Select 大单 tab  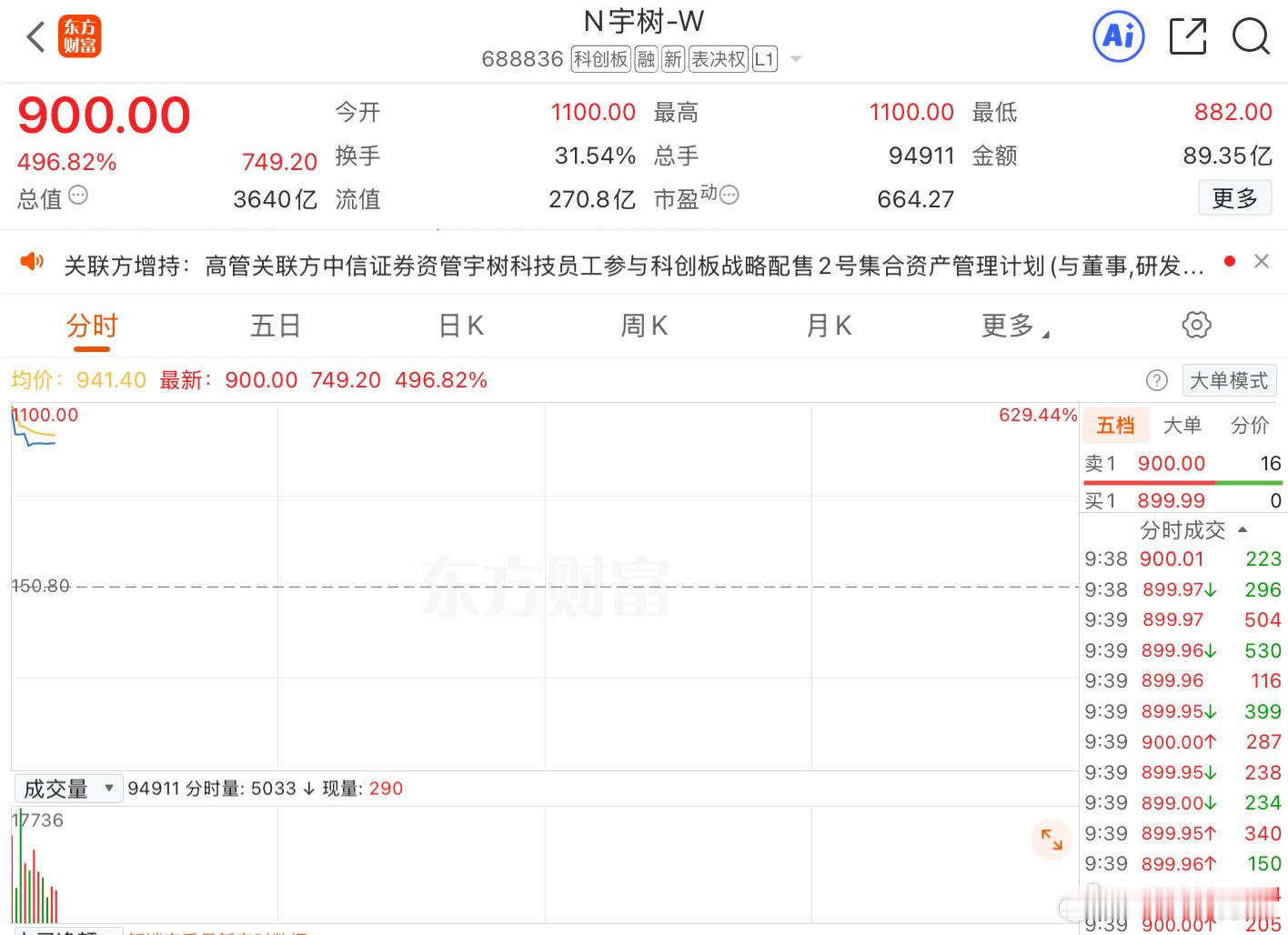(1182, 425)
